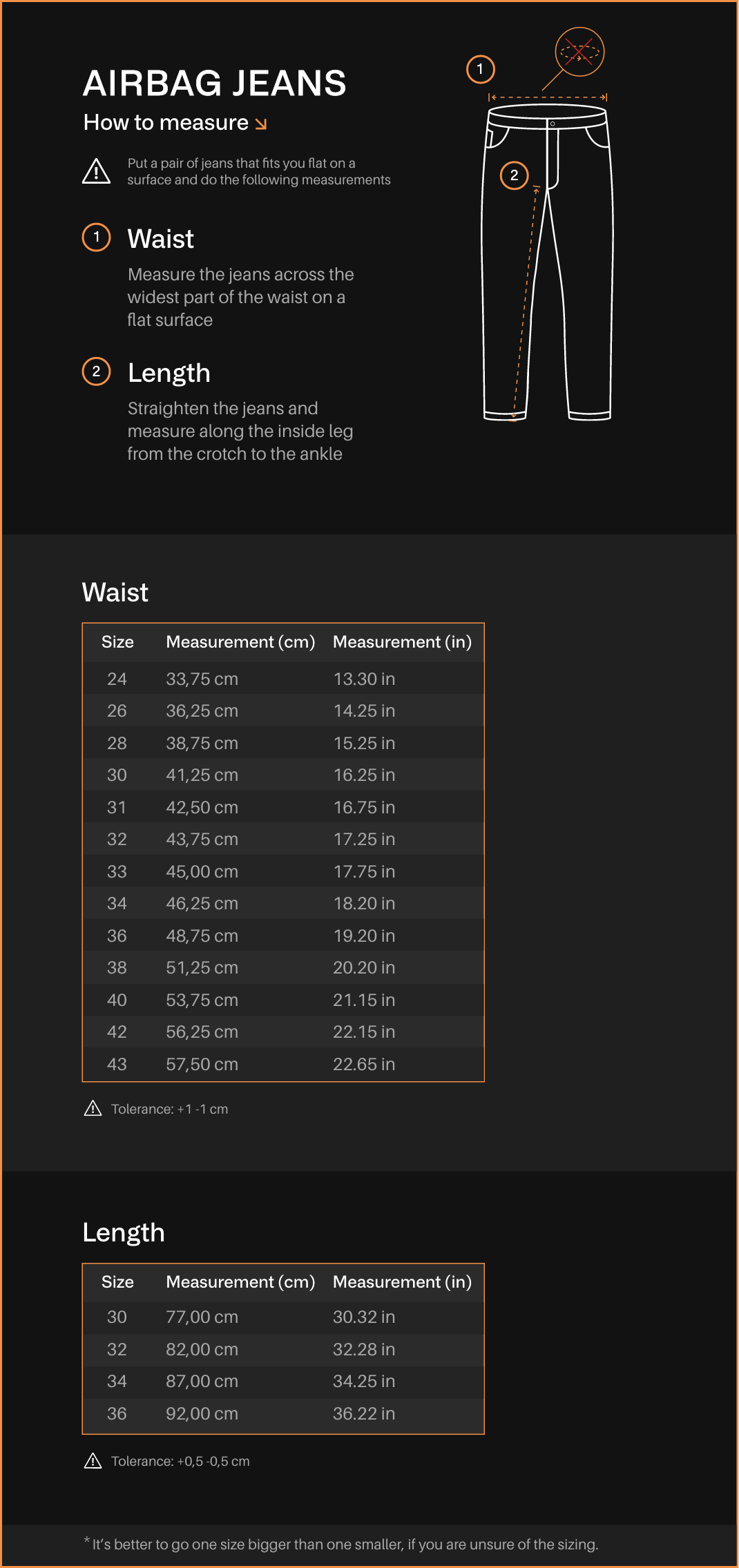Image resolution: width=739 pixels, height=1568 pixels.
Task: Click the "45,00 cm" waist measurement cell
Action: (202, 871)
